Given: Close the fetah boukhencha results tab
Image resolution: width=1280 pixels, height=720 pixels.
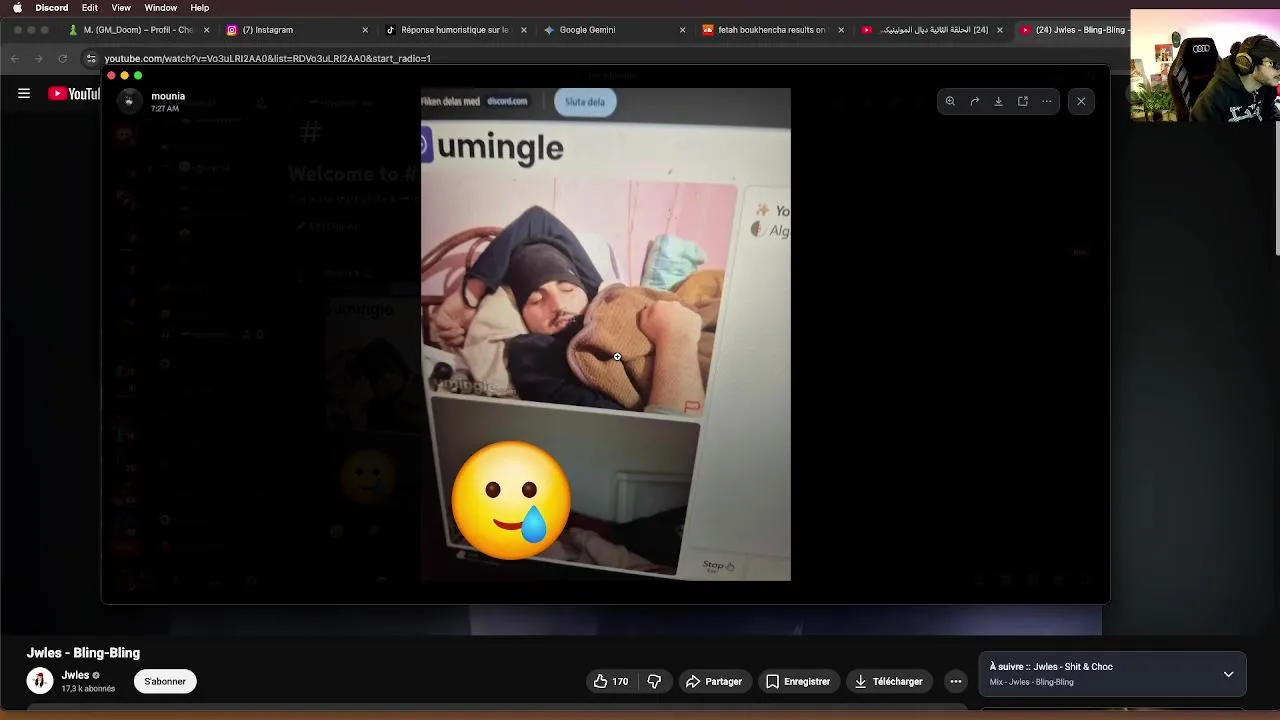Looking at the screenshot, I should (840, 30).
